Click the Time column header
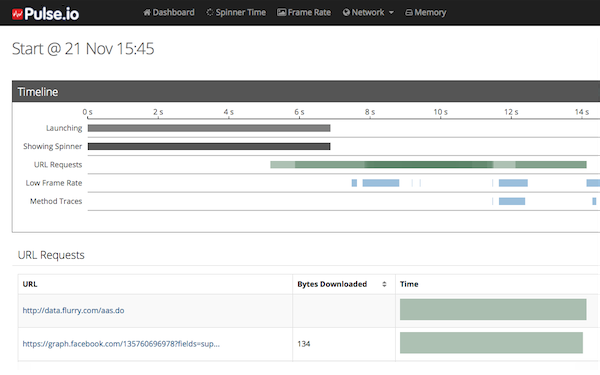The width and height of the screenshot is (600, 375). [497, 284]
